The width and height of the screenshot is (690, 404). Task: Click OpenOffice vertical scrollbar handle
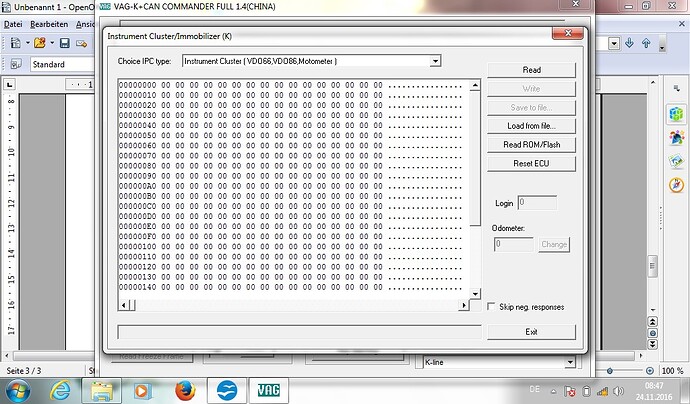pos(653,266)
